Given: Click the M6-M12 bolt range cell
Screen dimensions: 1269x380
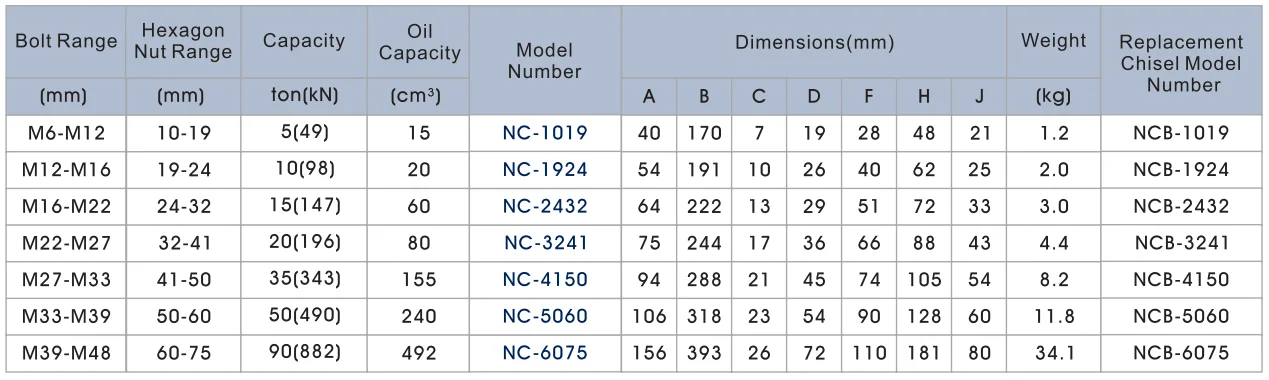Looking at the screenshot, I should tap(64, 133).
